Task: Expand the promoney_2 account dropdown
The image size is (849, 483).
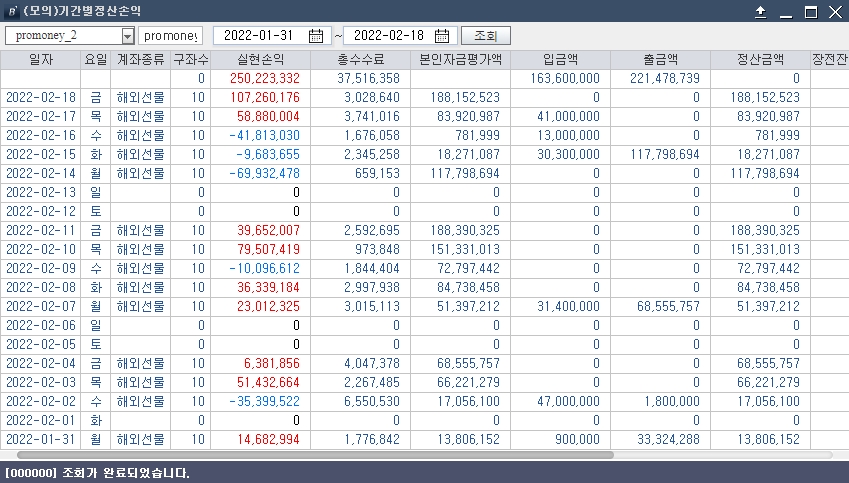Action: [127, 36]
